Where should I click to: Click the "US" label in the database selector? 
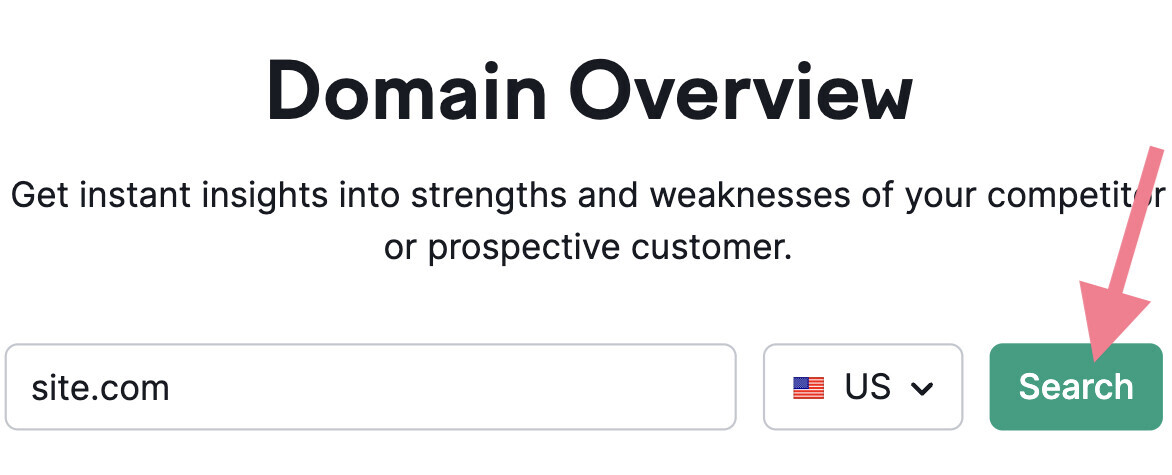point(867,387)
